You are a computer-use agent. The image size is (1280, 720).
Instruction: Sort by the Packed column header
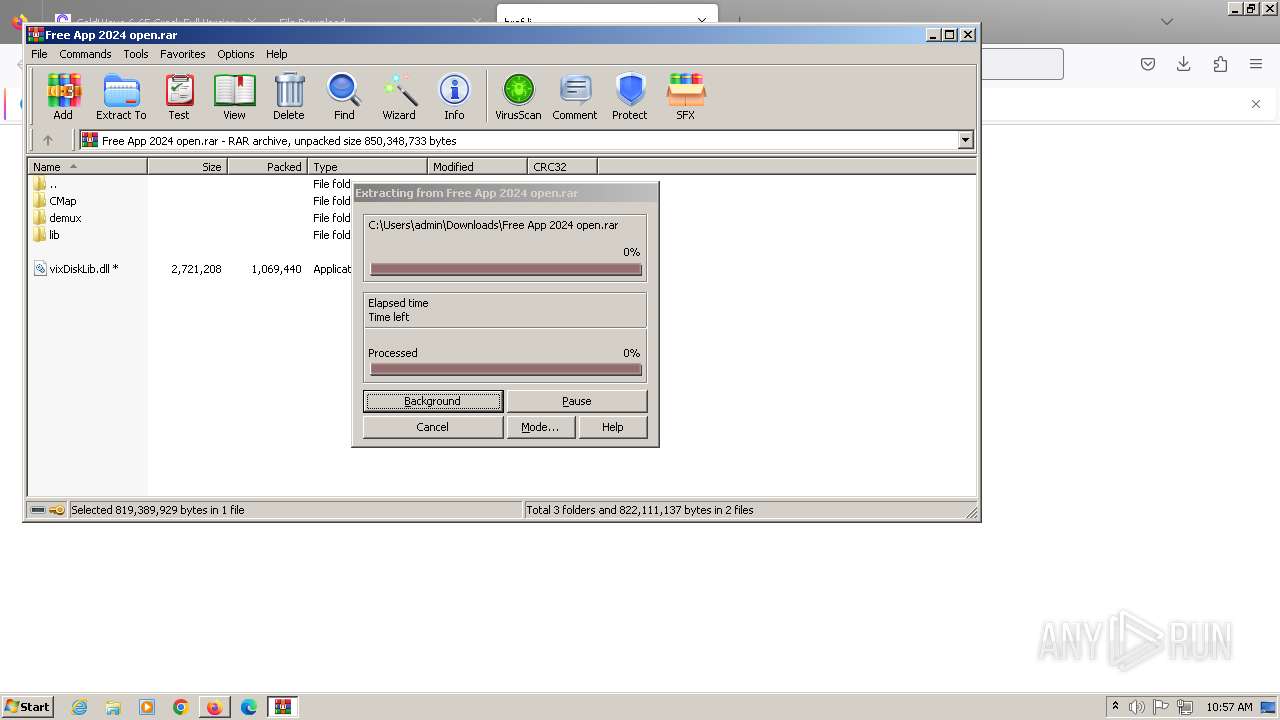(268, 167)
